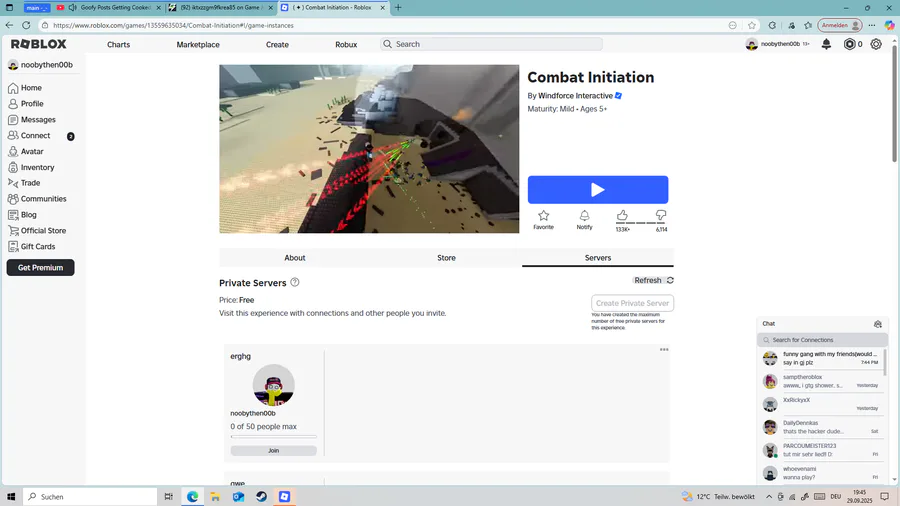Click the Refresh servers icon
The image size is (900, 506).
pyautogui.click(x=670, y=280)
